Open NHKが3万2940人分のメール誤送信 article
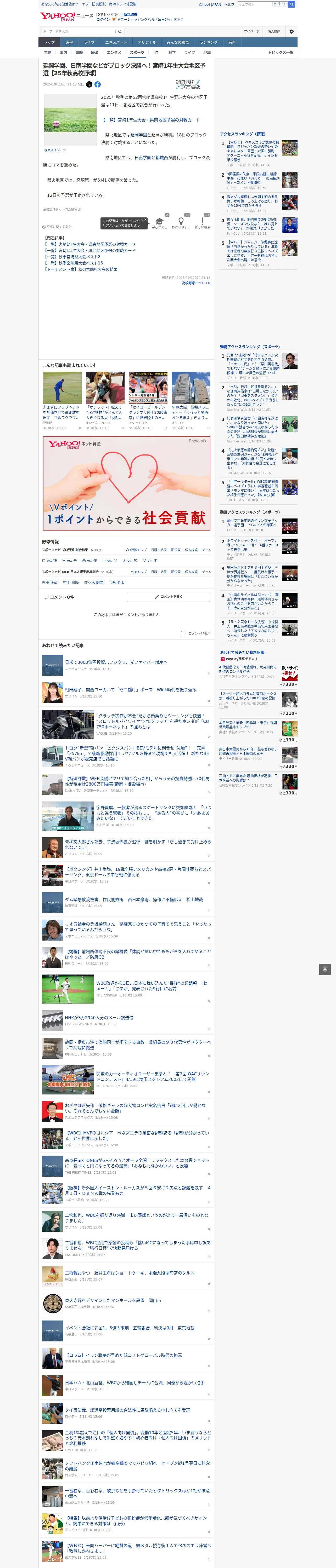Screen dimensions: 336x1568 coord(99,1018)
